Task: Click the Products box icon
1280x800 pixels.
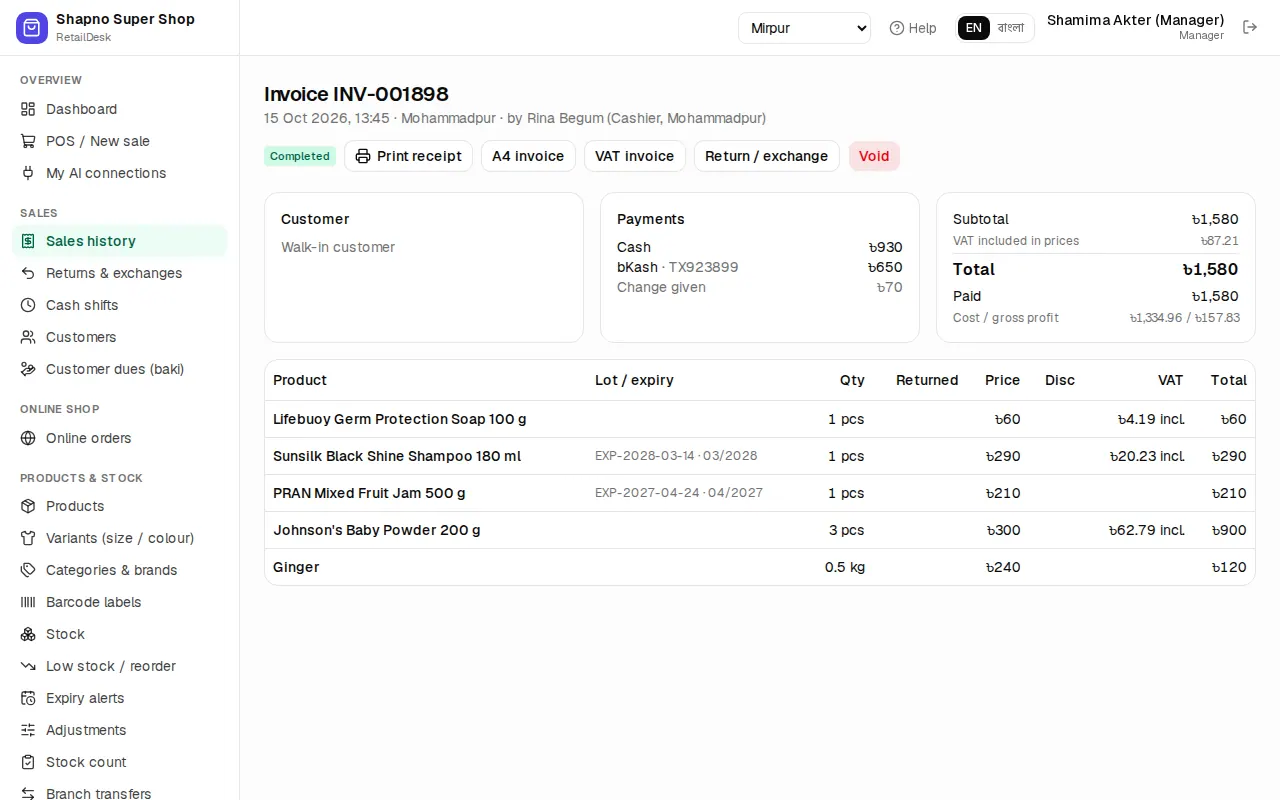Action: [x=28, y=506]
